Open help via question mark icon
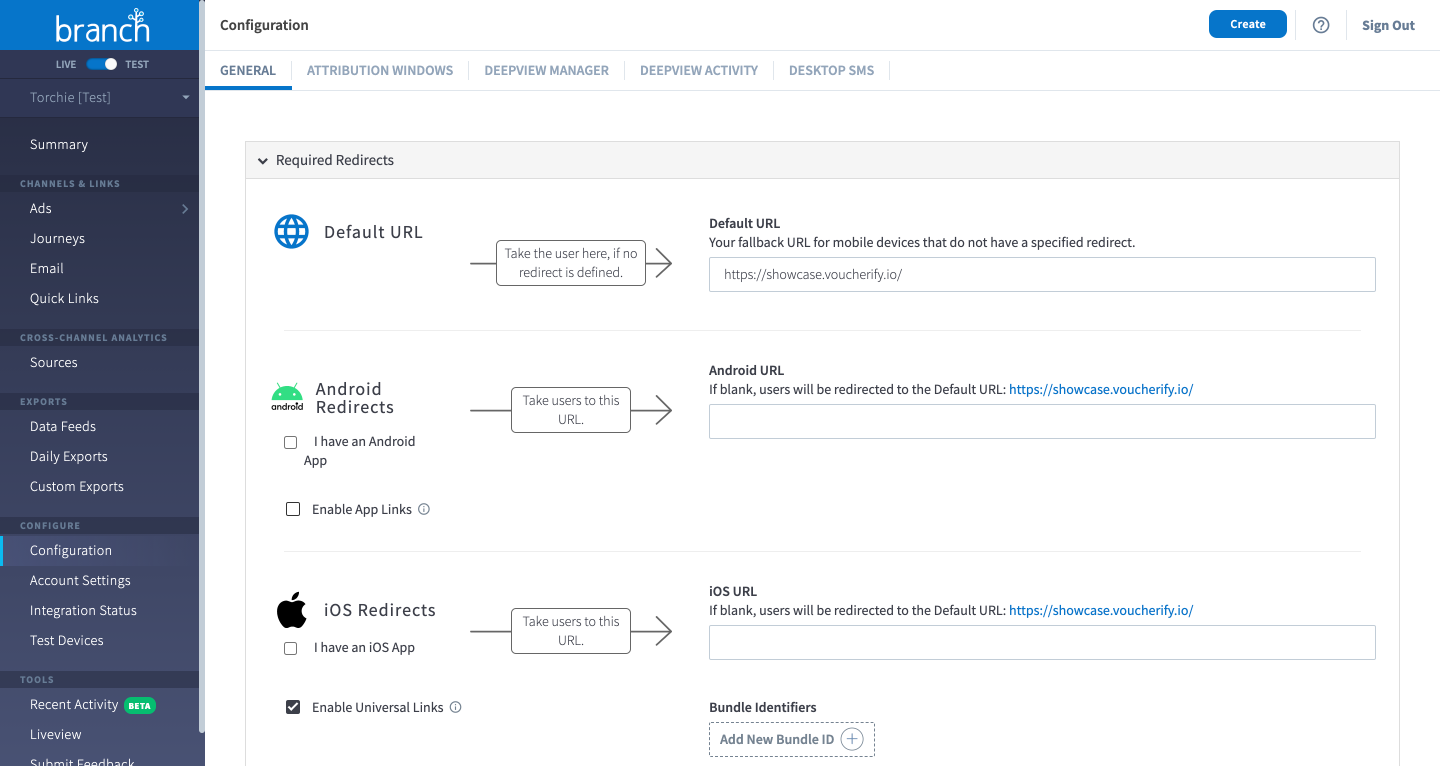The width and height of the screenshot is (1440, 766). pos(1321,25)
